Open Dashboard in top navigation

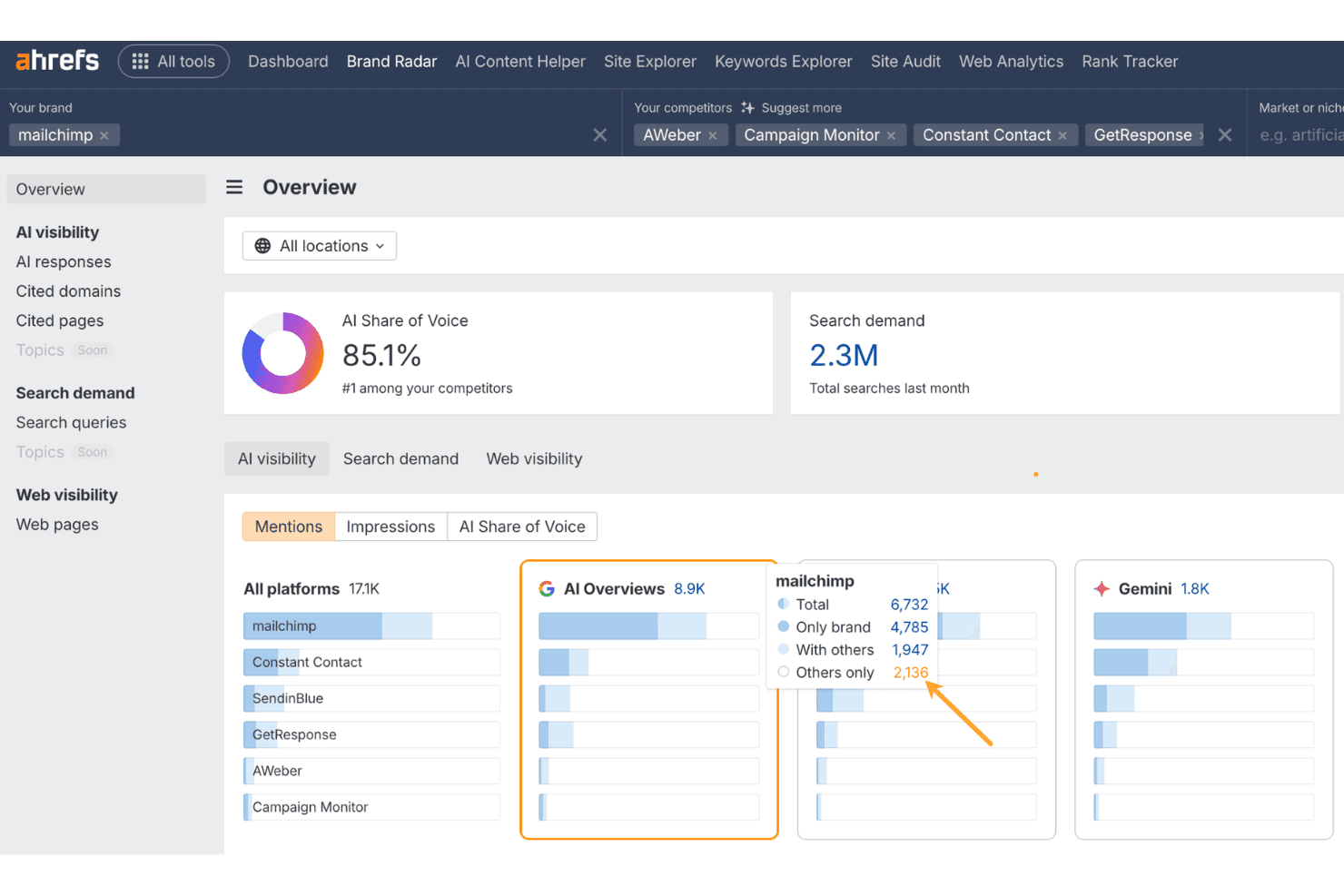[x=288, y=62]
